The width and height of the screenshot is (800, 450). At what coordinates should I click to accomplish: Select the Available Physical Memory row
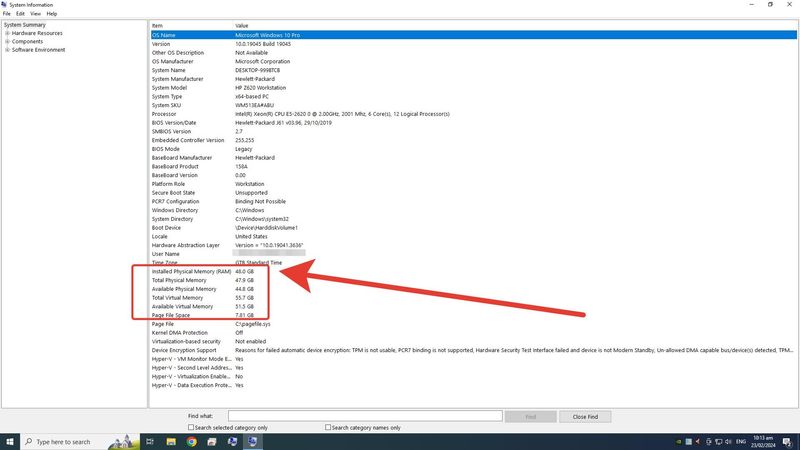[473, 289]
